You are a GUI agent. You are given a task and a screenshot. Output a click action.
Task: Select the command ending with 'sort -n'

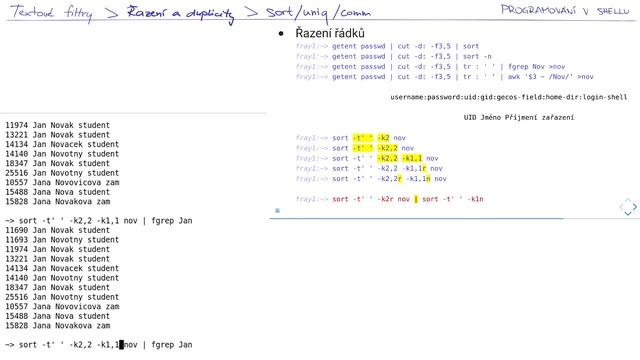click(411, 56)
